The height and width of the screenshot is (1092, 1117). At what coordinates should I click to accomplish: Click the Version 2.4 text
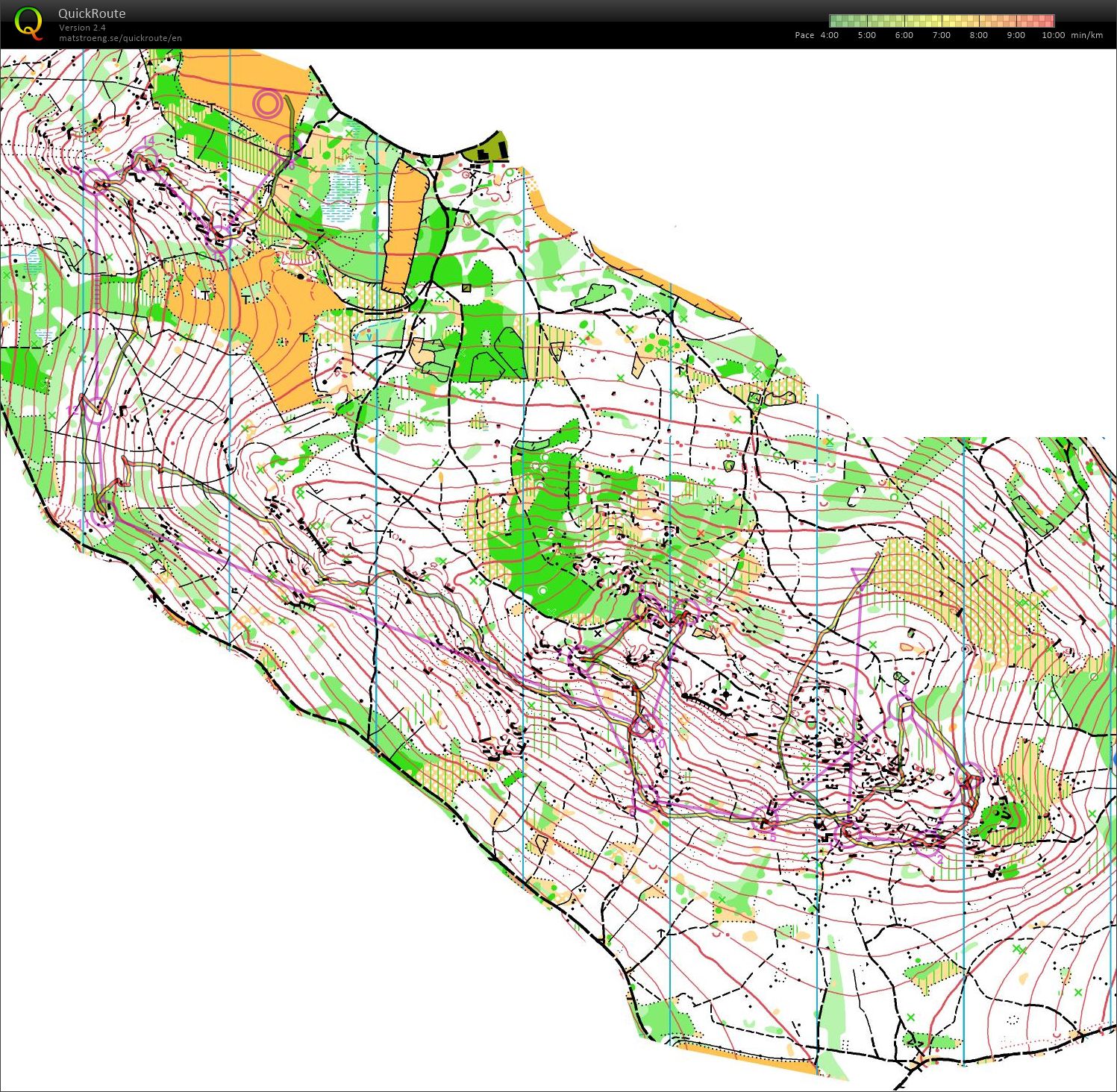tap(82, 28)
